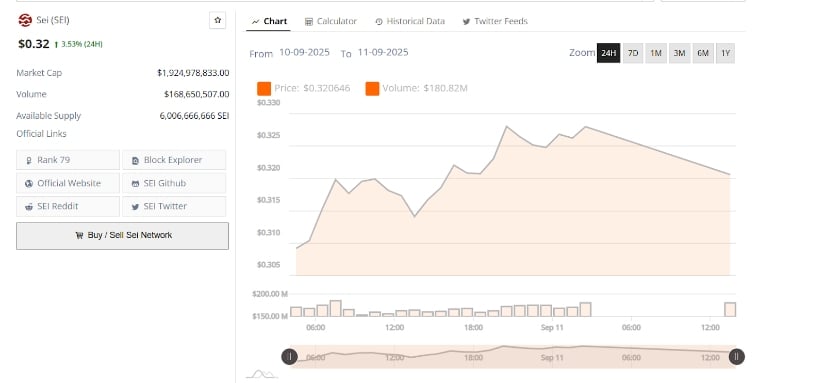825x383 pixels.
Task: Click the shopping cart icon in Buy button
Action: pos(79,236)
